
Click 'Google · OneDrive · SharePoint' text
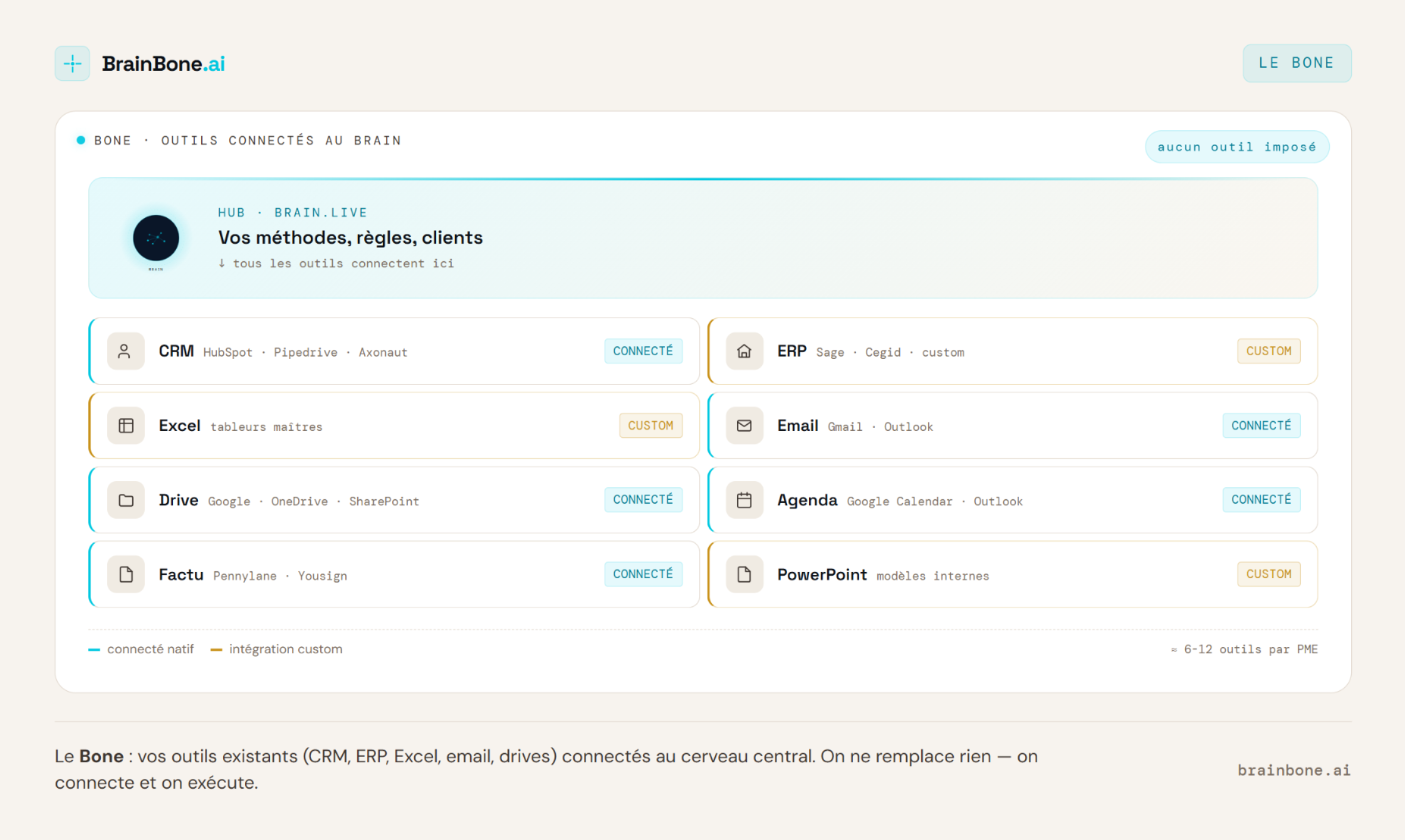coord(313,501)
